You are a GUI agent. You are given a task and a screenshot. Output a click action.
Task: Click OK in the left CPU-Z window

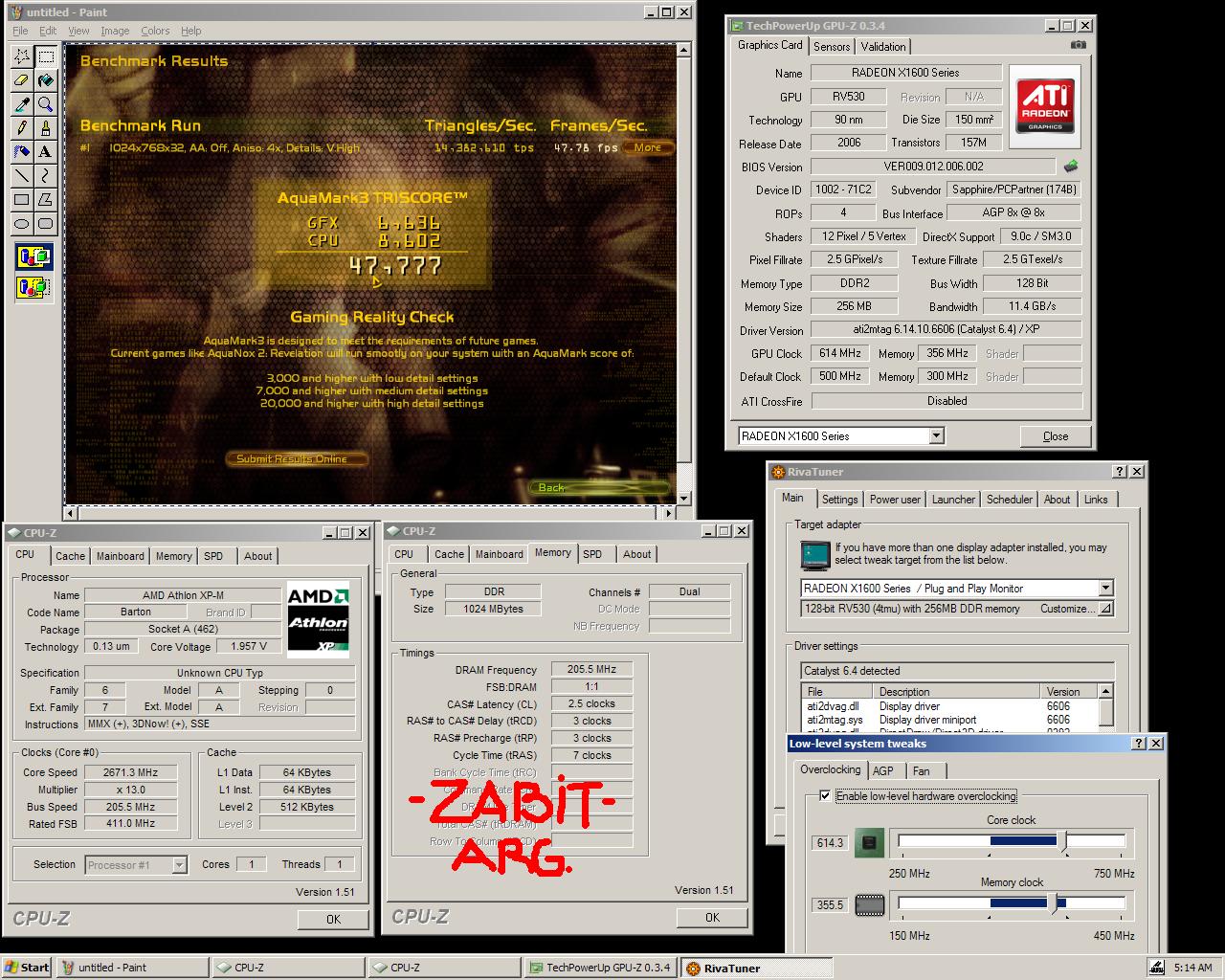coord(333,919)
